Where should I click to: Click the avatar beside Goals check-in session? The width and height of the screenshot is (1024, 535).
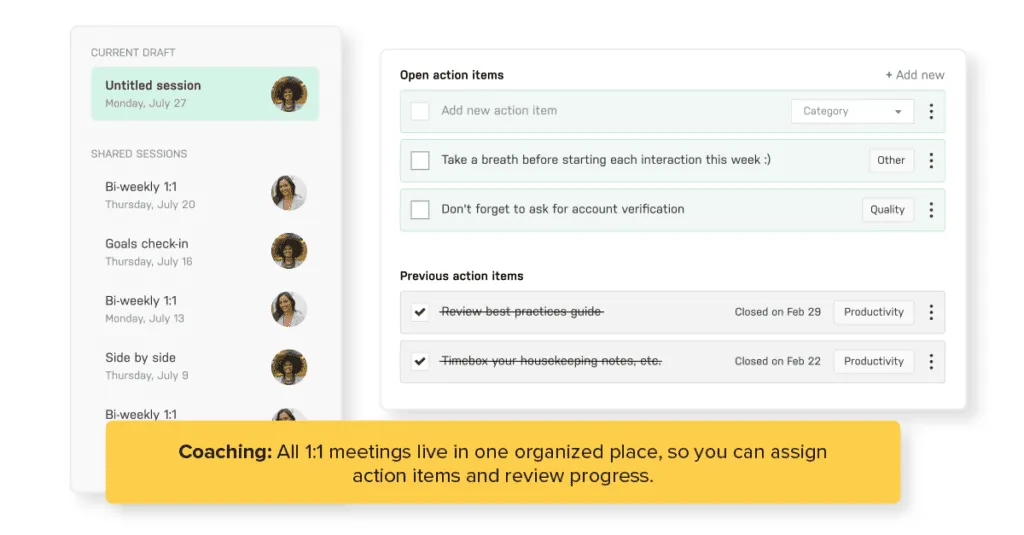tap(289, 251)
